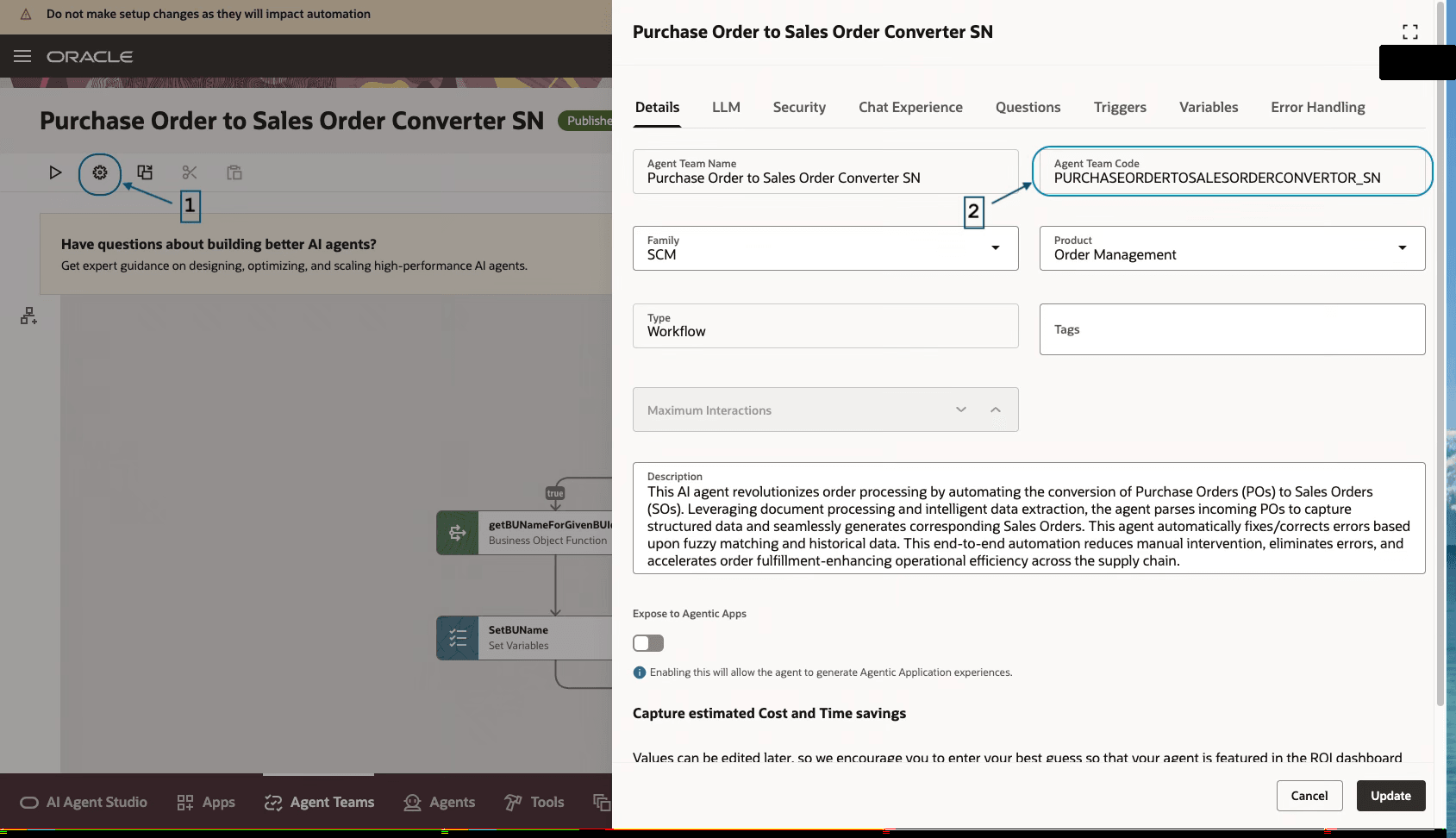This screenshot has height=838, width=1456.
Task: Click the warning triangle icon in banner
Action: 26,15
